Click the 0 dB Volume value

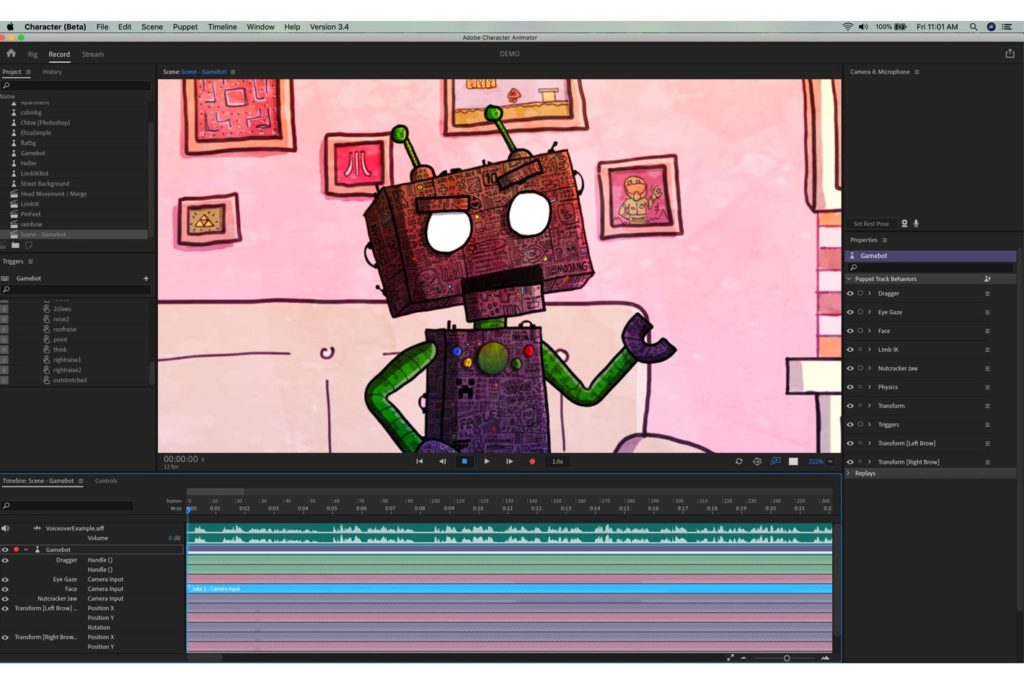click(x=174, y=538)
